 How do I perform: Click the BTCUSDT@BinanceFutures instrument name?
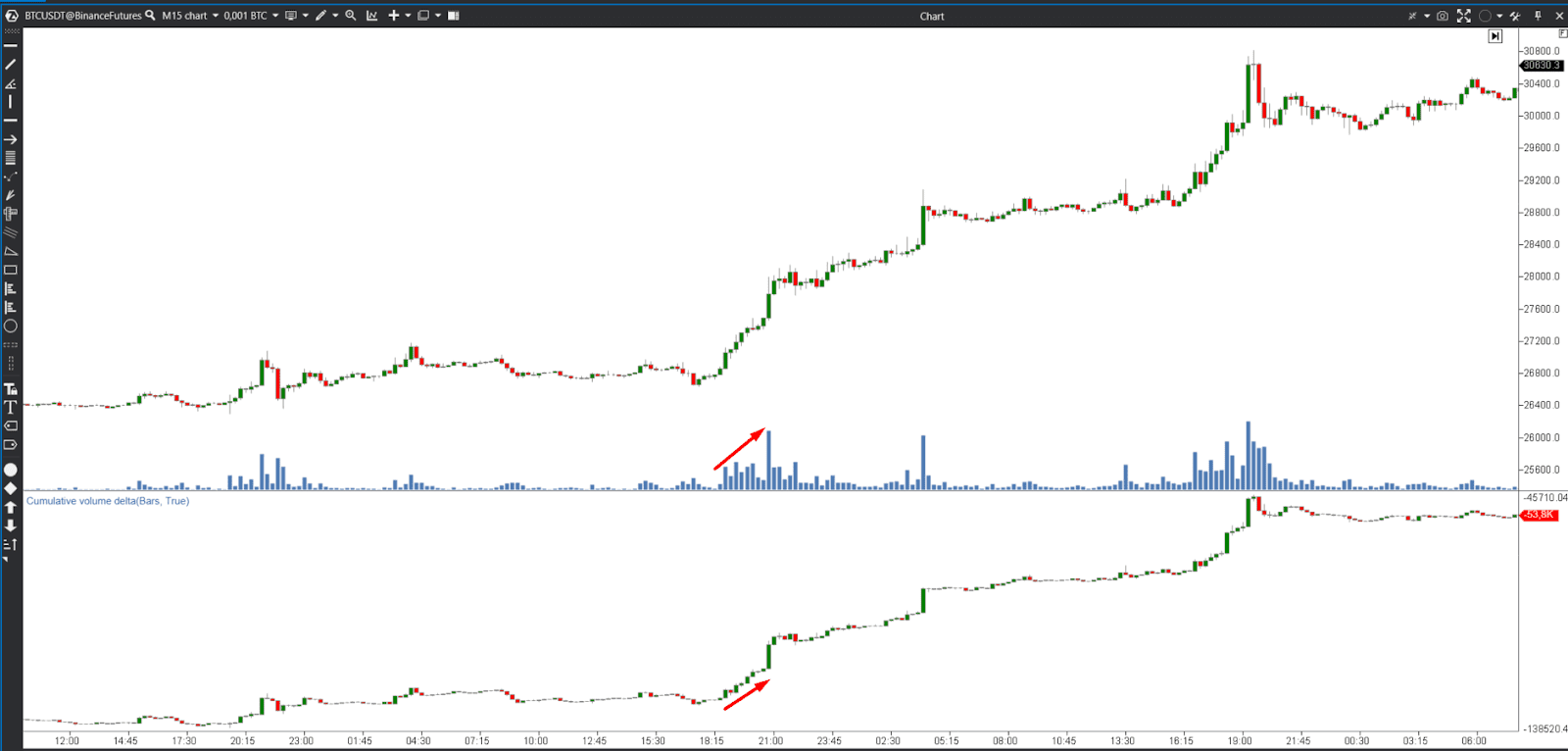click(83, 16)
